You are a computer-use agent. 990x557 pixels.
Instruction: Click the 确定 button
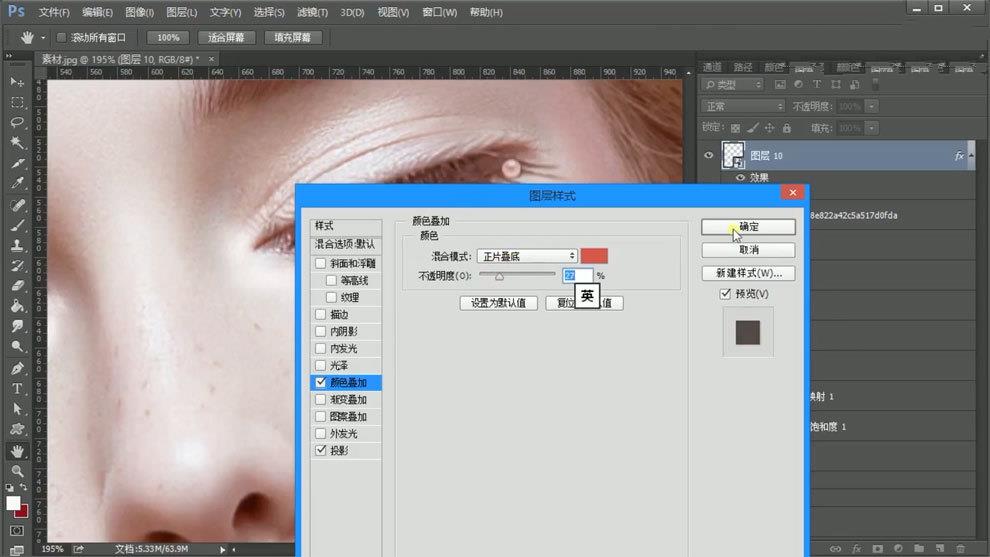pos(748,227)
